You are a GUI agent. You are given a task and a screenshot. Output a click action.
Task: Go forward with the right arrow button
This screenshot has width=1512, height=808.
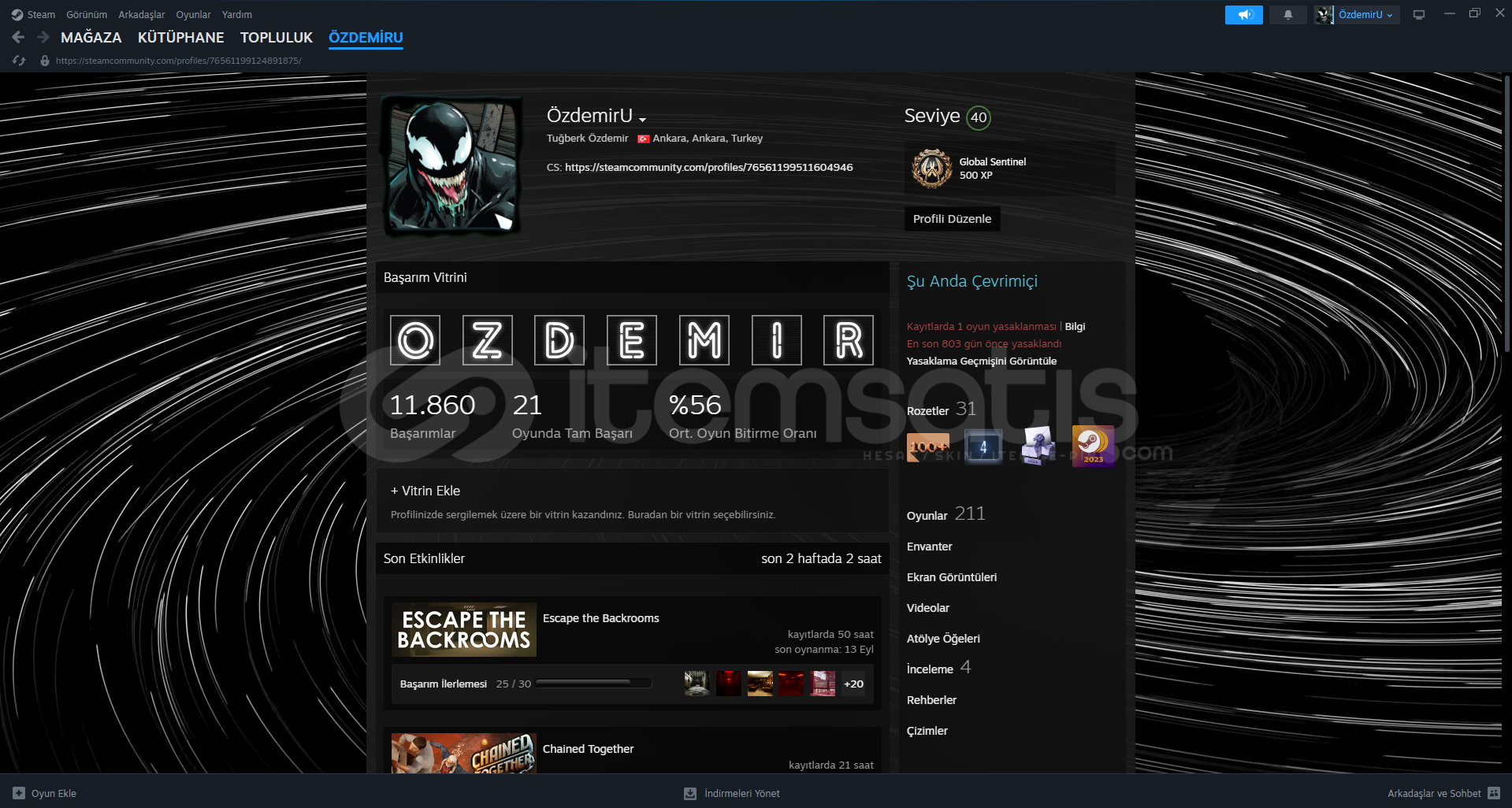(43, 37)
